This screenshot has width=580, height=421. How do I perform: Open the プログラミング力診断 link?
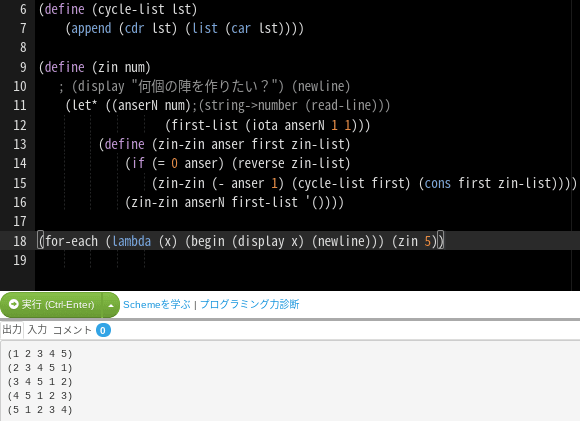pyautogui.click(x=250, y=304)
